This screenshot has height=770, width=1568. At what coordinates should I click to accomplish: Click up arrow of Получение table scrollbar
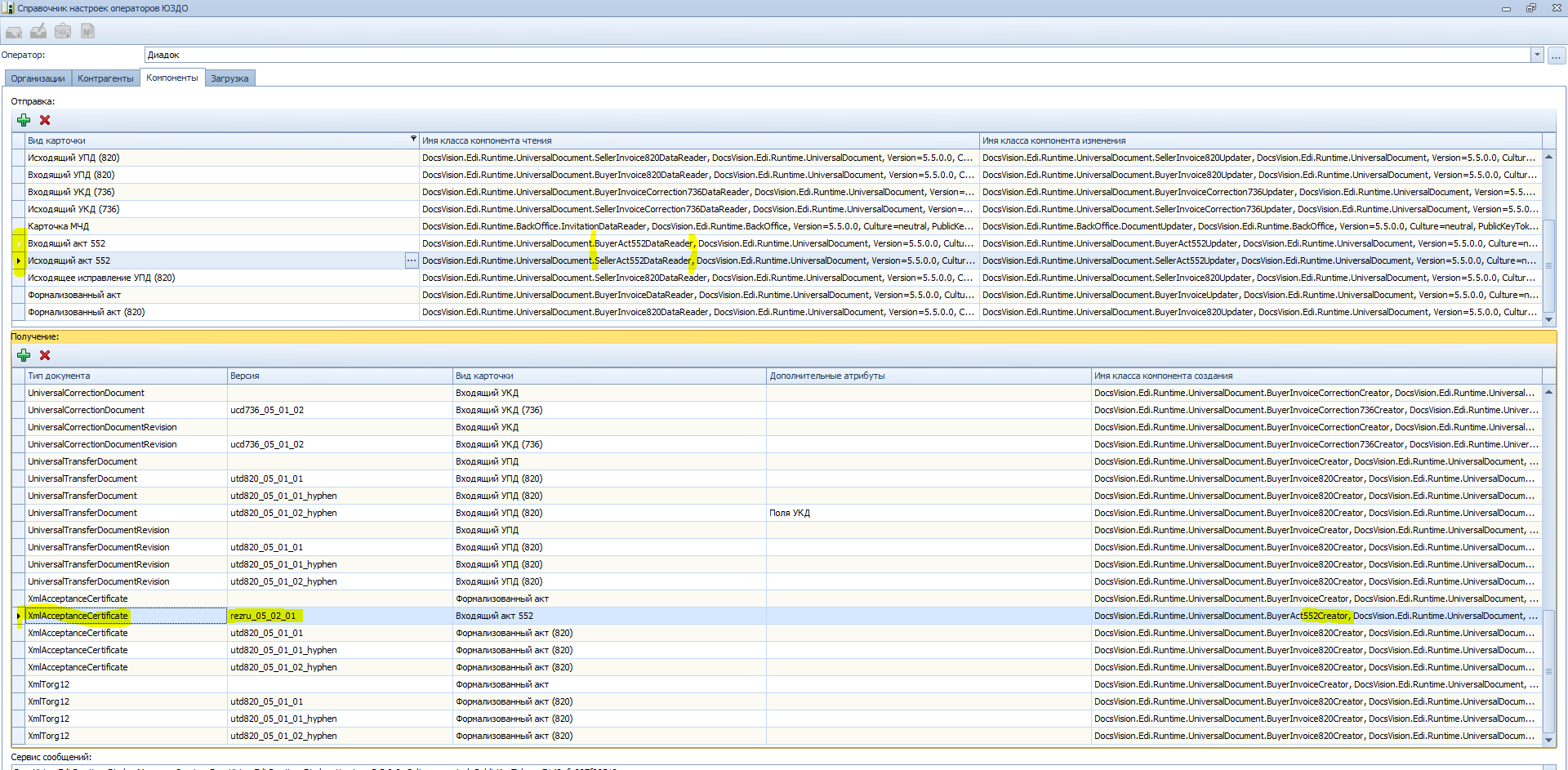pos(1549,392)
